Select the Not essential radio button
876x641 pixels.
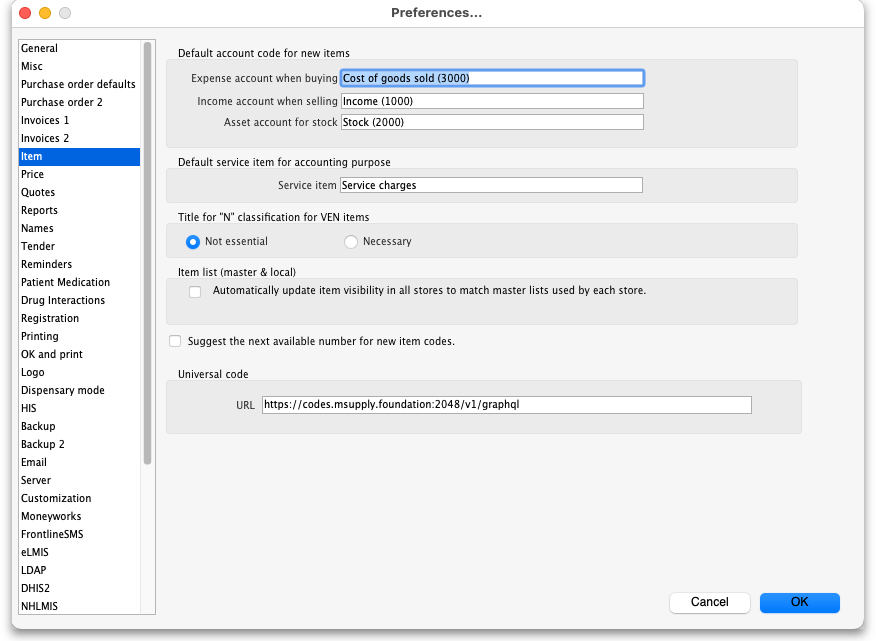pos(193,241)
